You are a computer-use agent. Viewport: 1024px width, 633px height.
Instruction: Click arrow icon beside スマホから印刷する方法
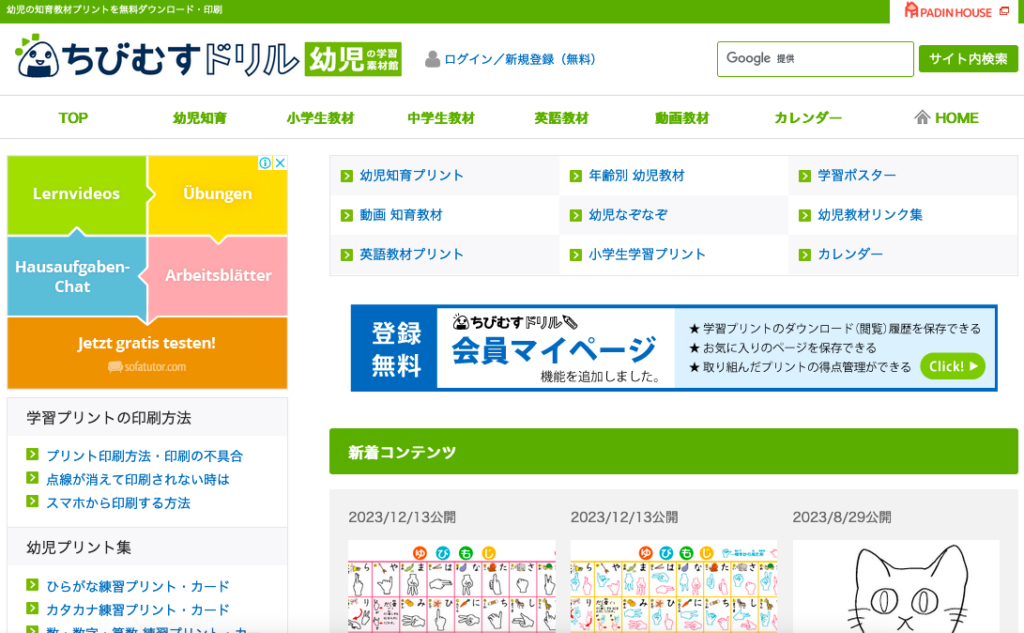32,502
